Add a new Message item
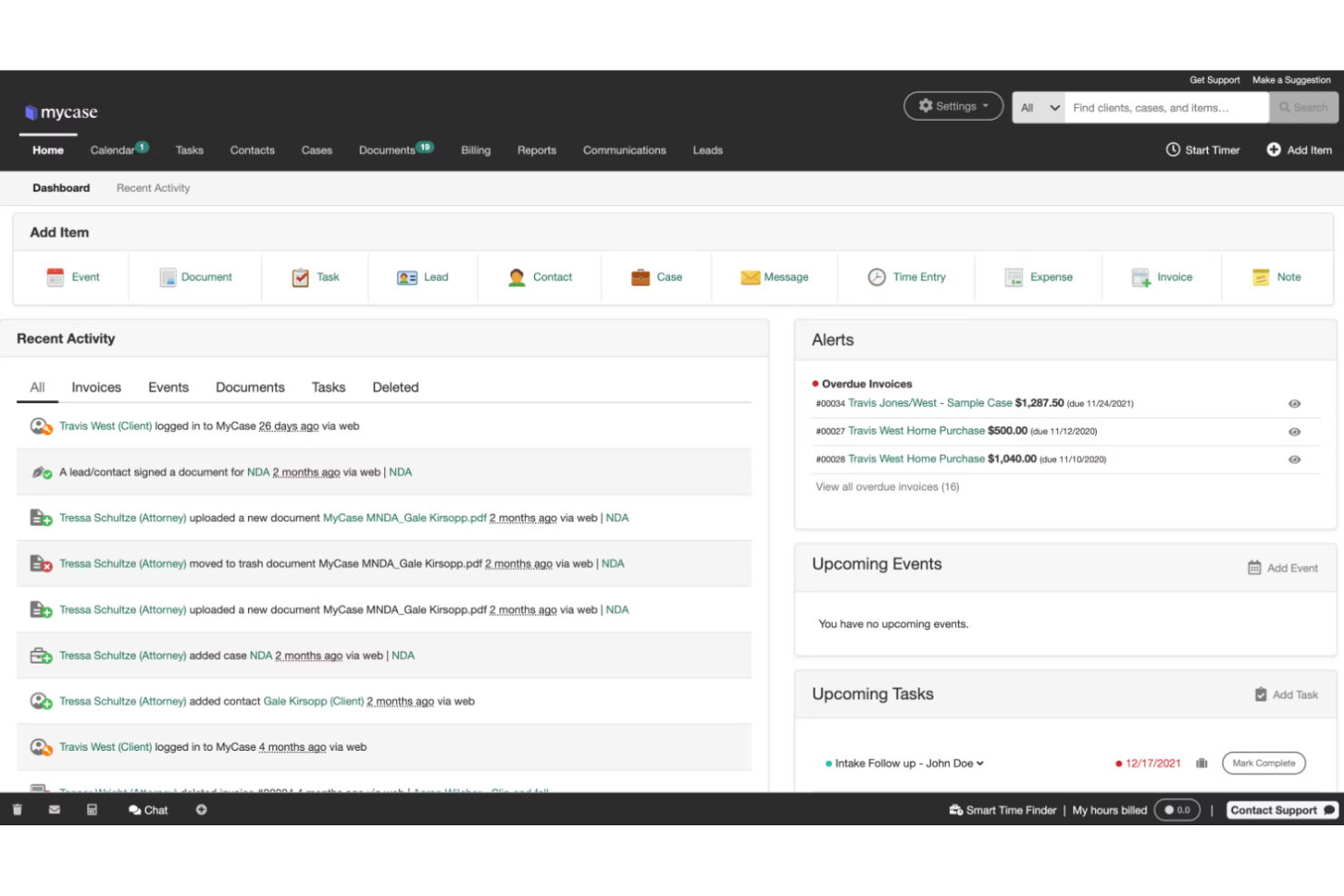 point(775,278)
